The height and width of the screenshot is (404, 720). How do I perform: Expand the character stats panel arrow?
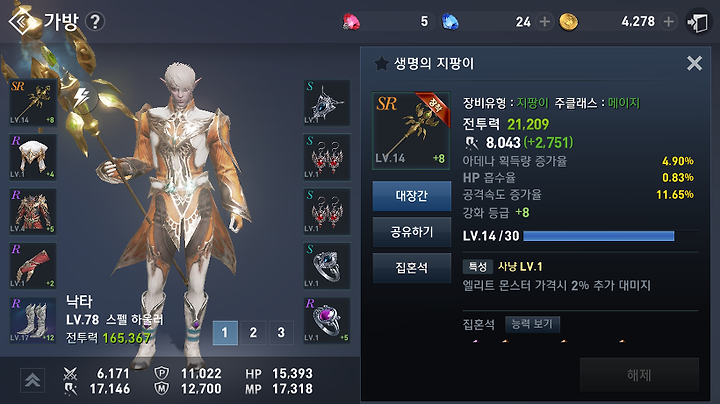32,380
